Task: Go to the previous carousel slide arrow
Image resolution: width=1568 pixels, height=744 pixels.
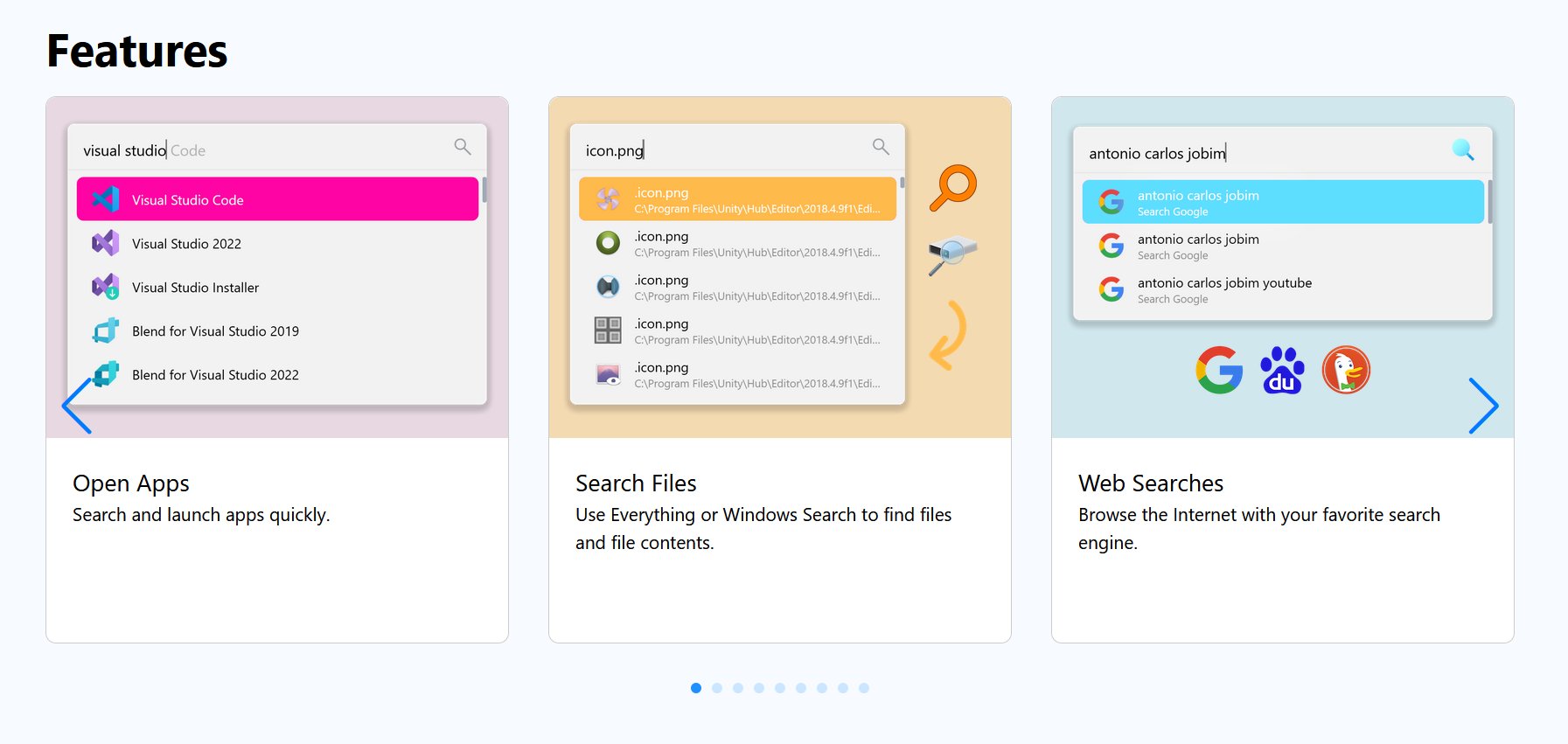Action: 77,406
